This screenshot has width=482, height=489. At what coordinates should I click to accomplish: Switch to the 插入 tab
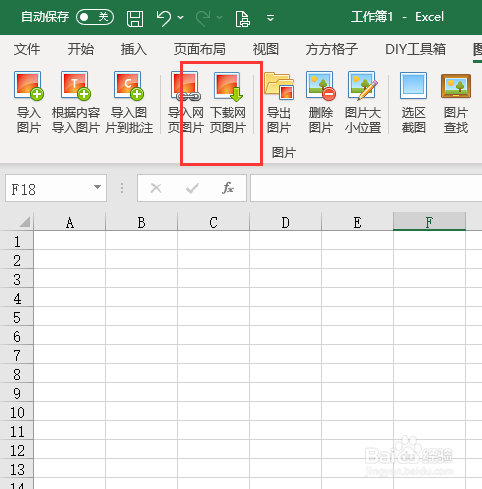coord(134,49)
